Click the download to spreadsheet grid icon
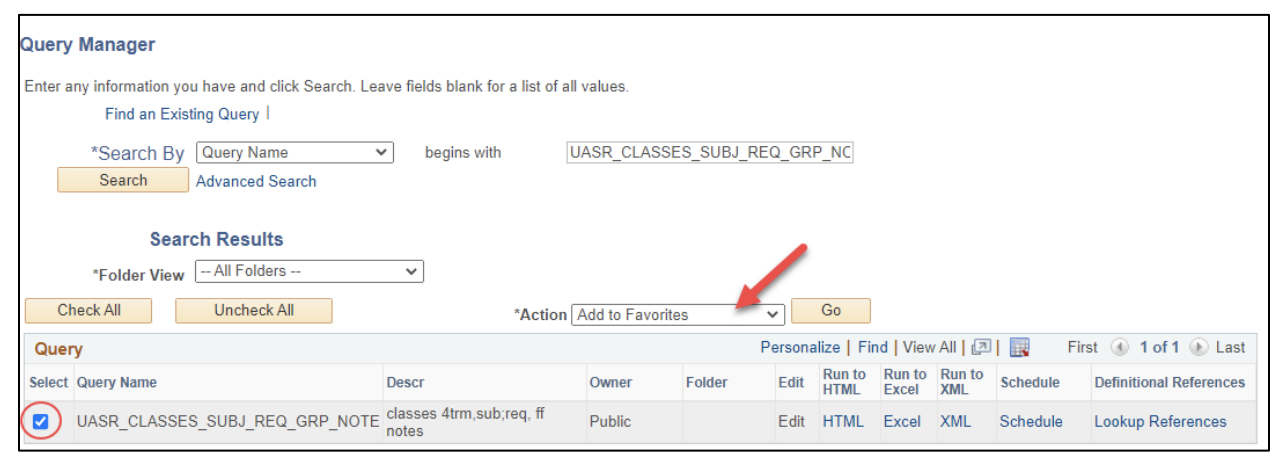The image size is (1288, 472). pos(1019,348)
